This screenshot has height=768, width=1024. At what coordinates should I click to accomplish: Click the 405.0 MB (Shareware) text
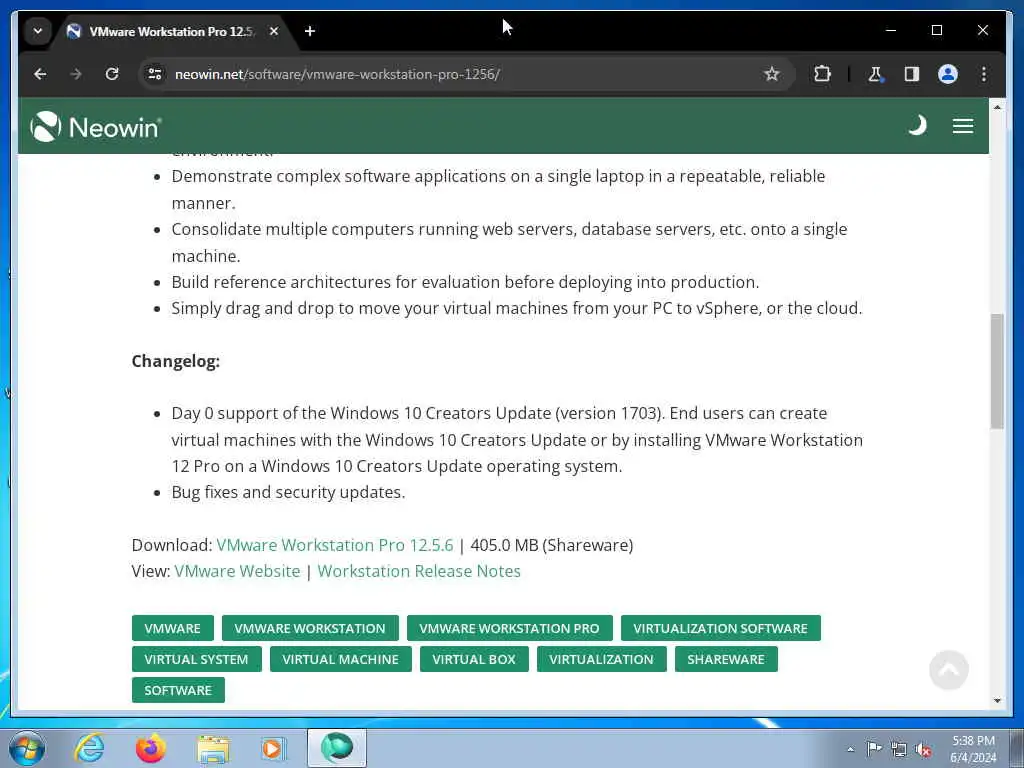tap(552, 545)
